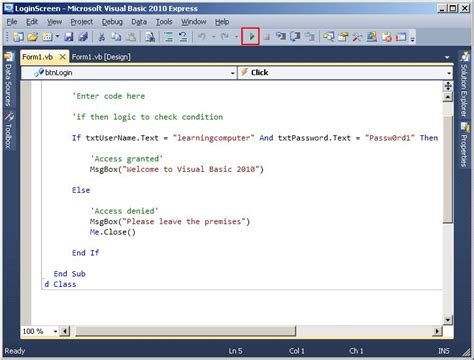This screenshot has width=474, height=360.
Task: Open the Error List toolbar icon
Action: pyautogui.click(x=386, y=36)
